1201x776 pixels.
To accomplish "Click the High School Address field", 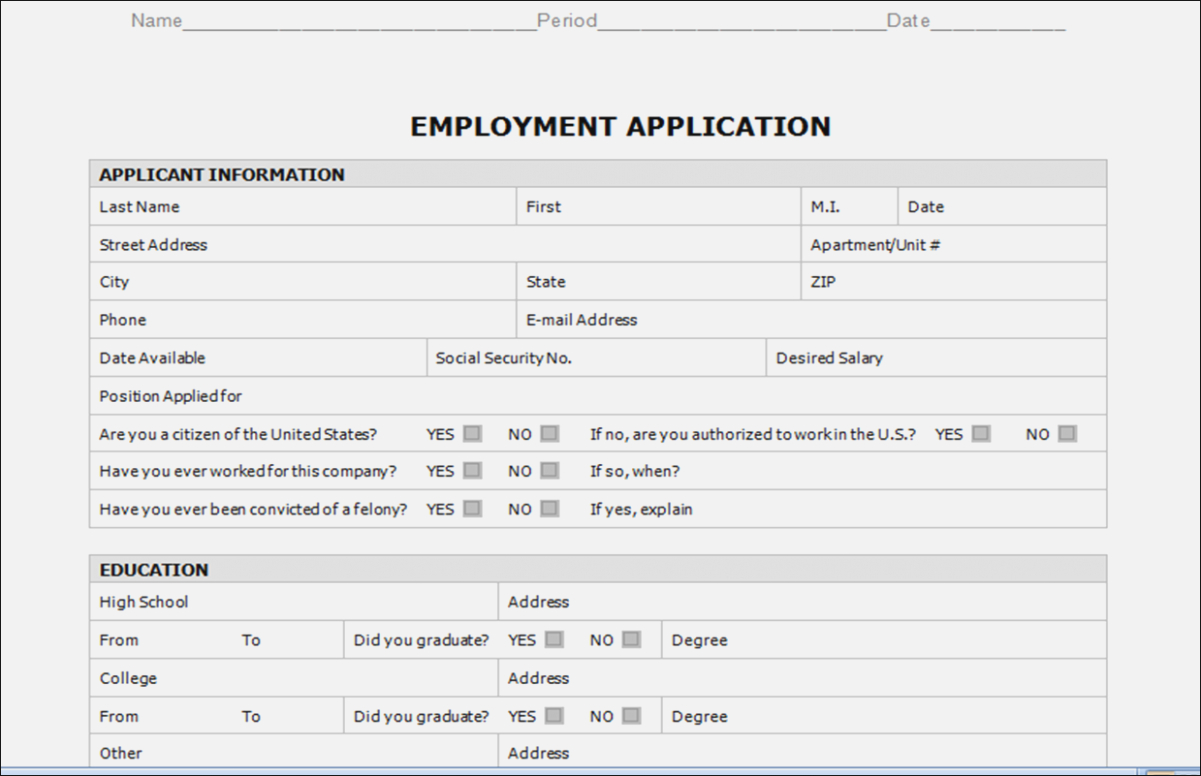I will (803, 601).
